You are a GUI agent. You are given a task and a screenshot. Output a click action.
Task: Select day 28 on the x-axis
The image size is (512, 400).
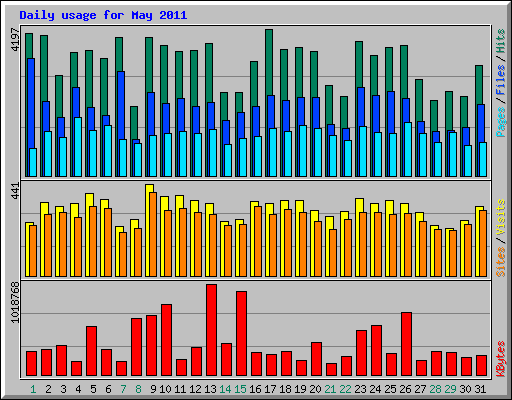[x=435, y=389]
